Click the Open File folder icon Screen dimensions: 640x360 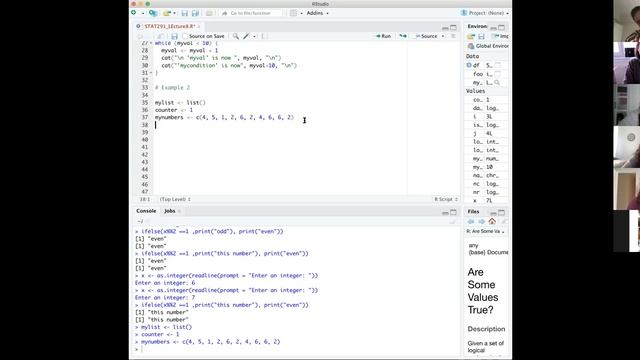tap(166, 13)
